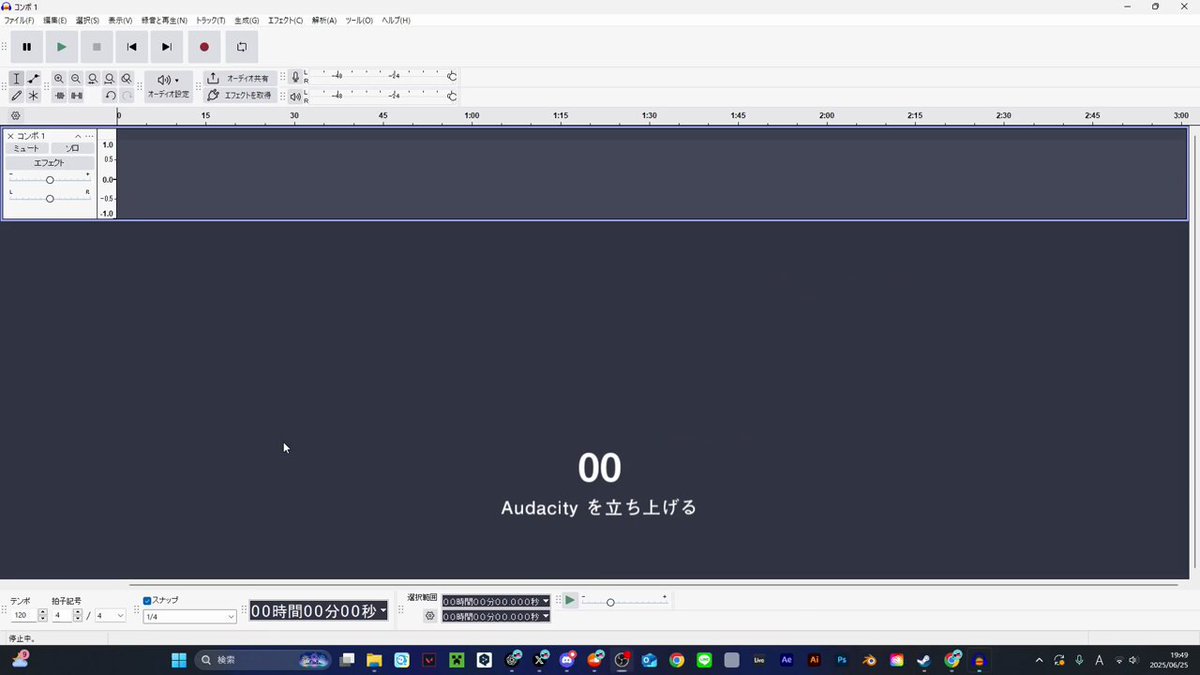Click the 選択範囲 settings gear
The height and width of the screenshot is (675, 1200).
[430, 616]
